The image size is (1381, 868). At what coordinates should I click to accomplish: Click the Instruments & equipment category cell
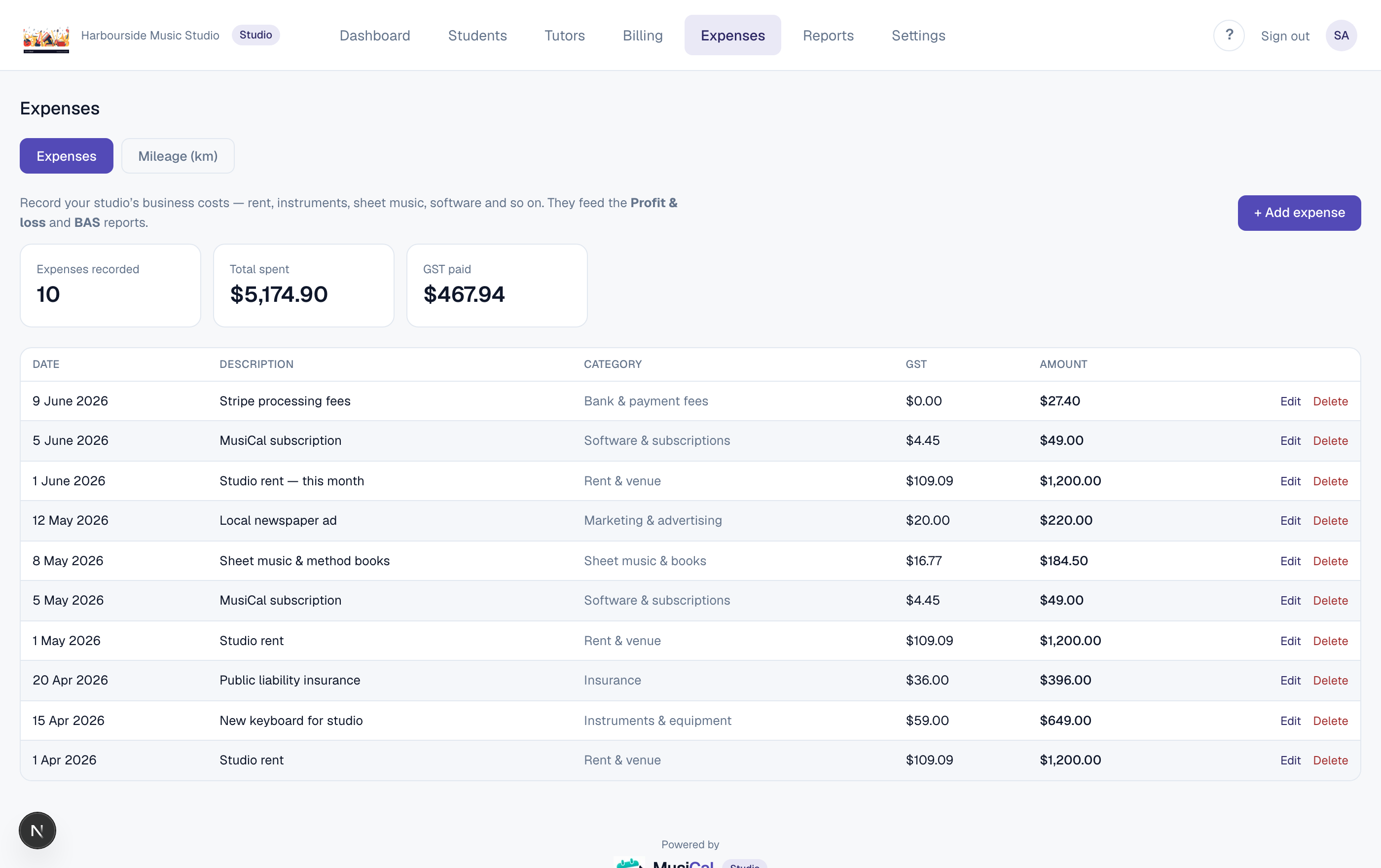click(x=657, y=721)
